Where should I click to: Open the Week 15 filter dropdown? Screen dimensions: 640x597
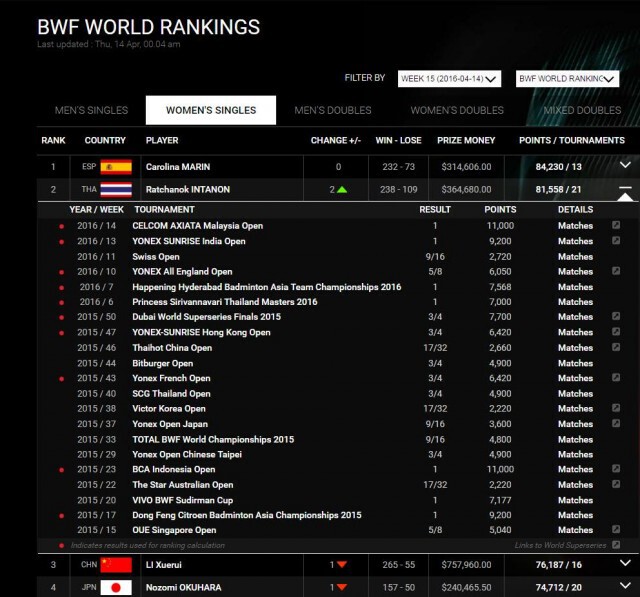(449, 79)
